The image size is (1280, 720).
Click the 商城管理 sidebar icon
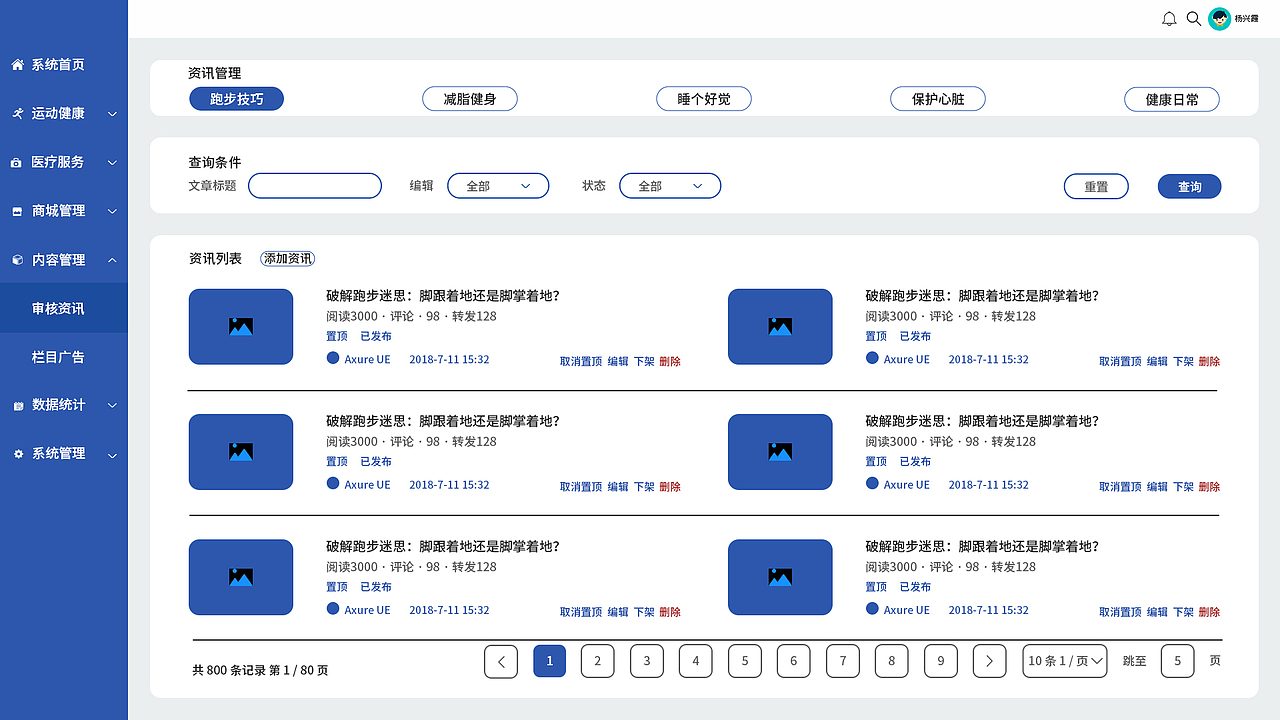[16, 210]
